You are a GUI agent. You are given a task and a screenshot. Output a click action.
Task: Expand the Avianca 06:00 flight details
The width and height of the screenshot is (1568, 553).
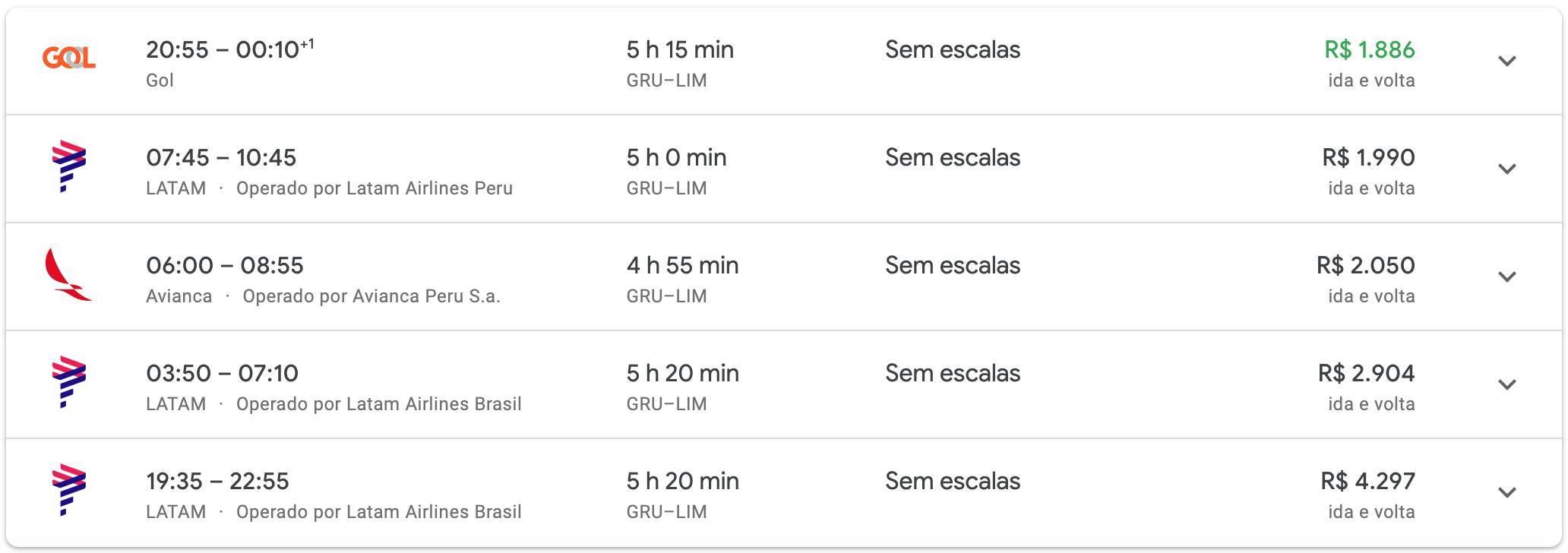[1507, 276]
